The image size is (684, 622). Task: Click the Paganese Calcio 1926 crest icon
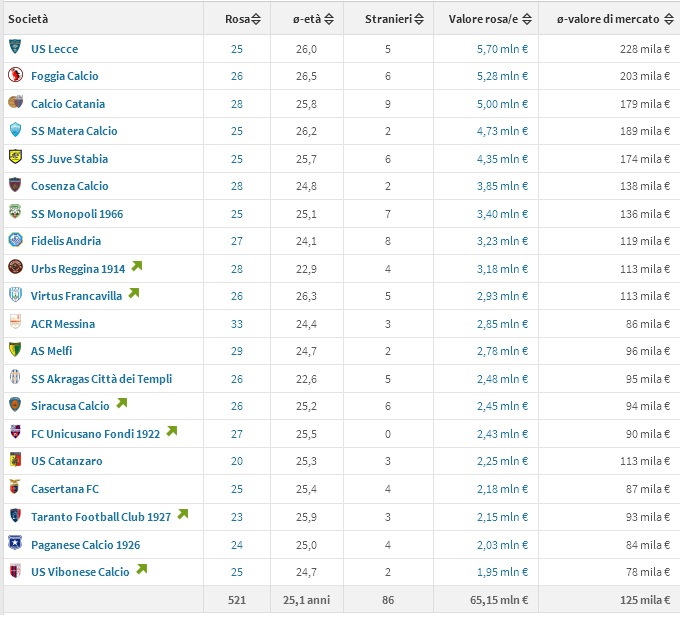pyautogui.click(x=15, y=543)
